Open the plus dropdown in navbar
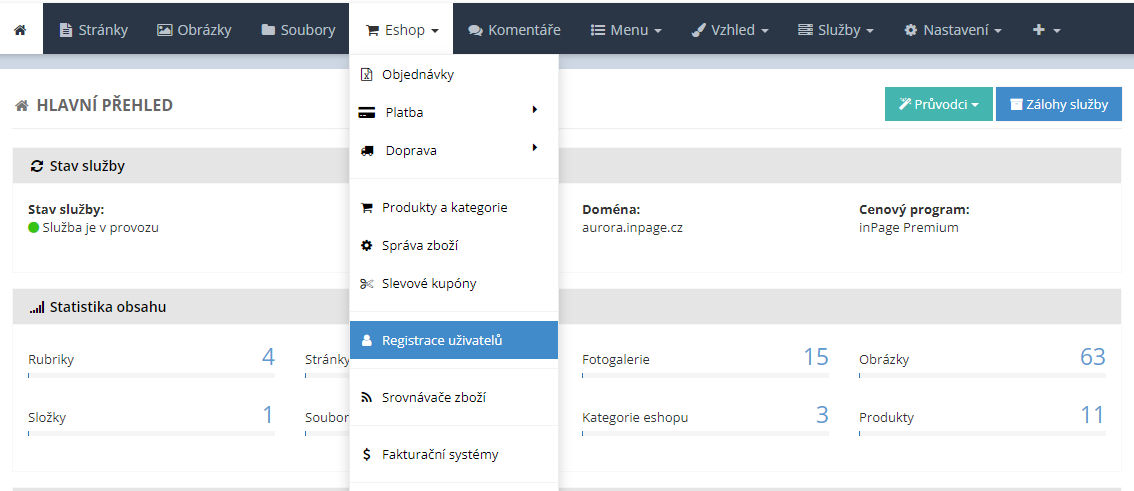1134x491 pixels. click(x=1046, y=30)
